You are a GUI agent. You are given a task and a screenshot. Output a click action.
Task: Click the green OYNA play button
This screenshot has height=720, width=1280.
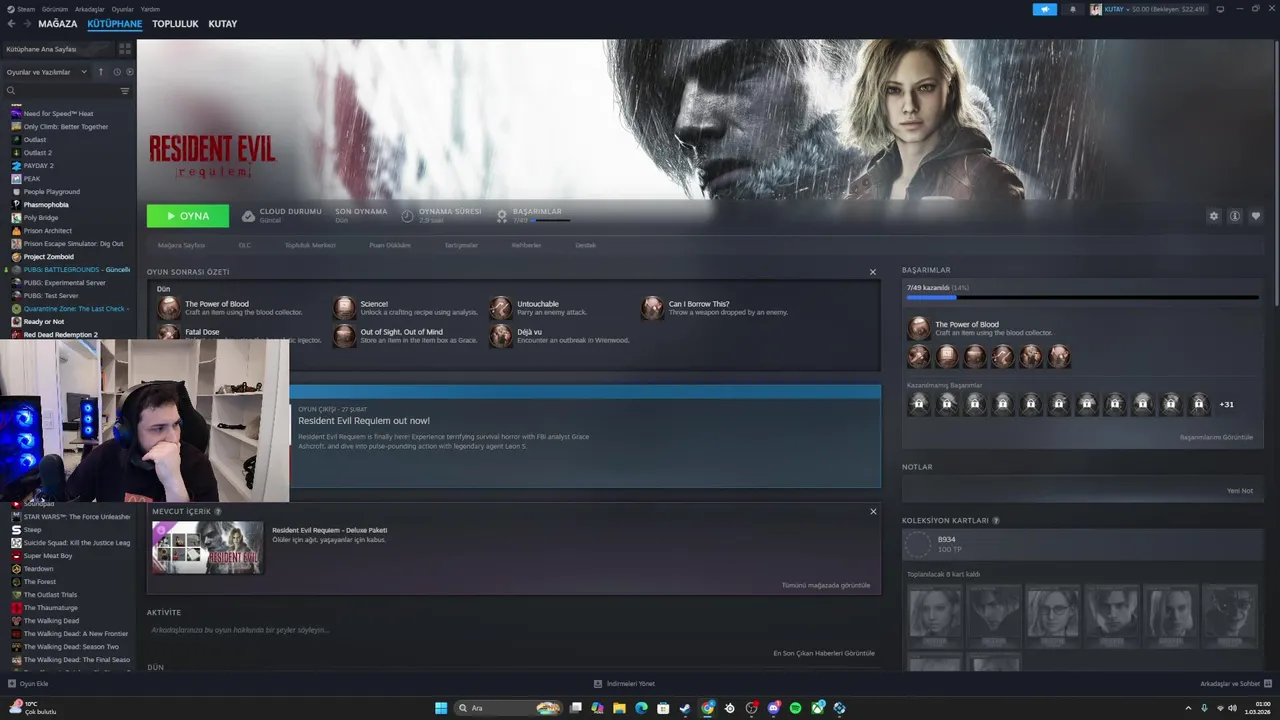click(188, 216)
